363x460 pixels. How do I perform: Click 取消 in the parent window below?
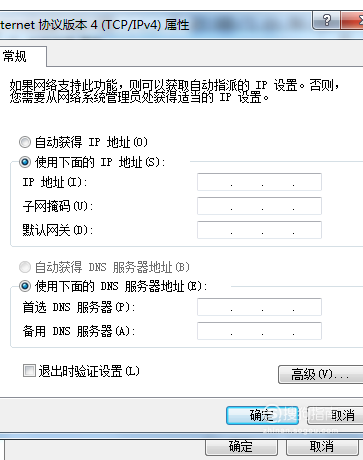coord(322,447)
